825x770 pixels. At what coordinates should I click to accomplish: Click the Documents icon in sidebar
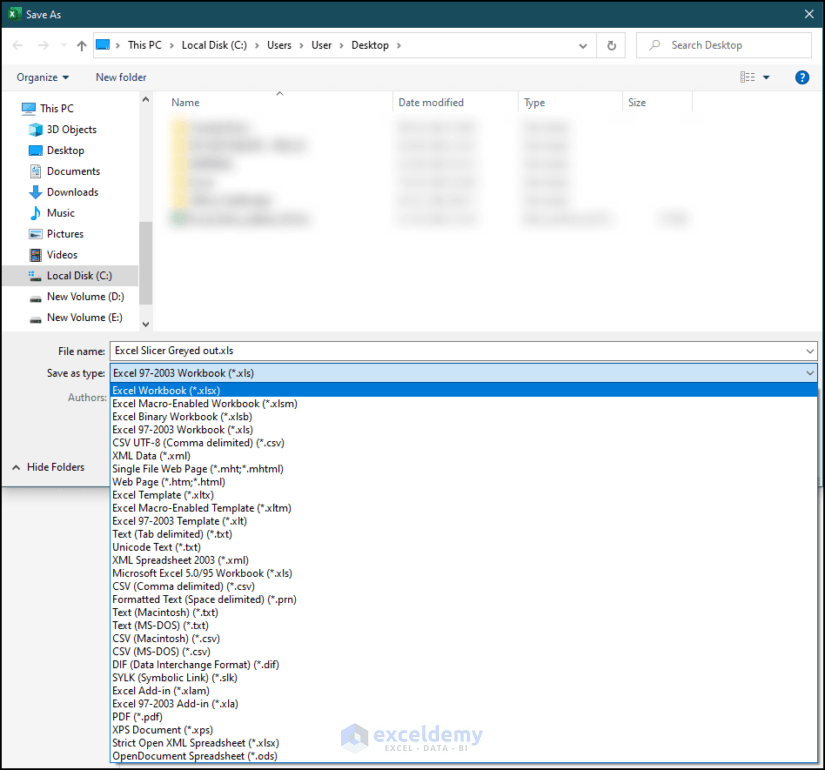(x=35, y=171)
